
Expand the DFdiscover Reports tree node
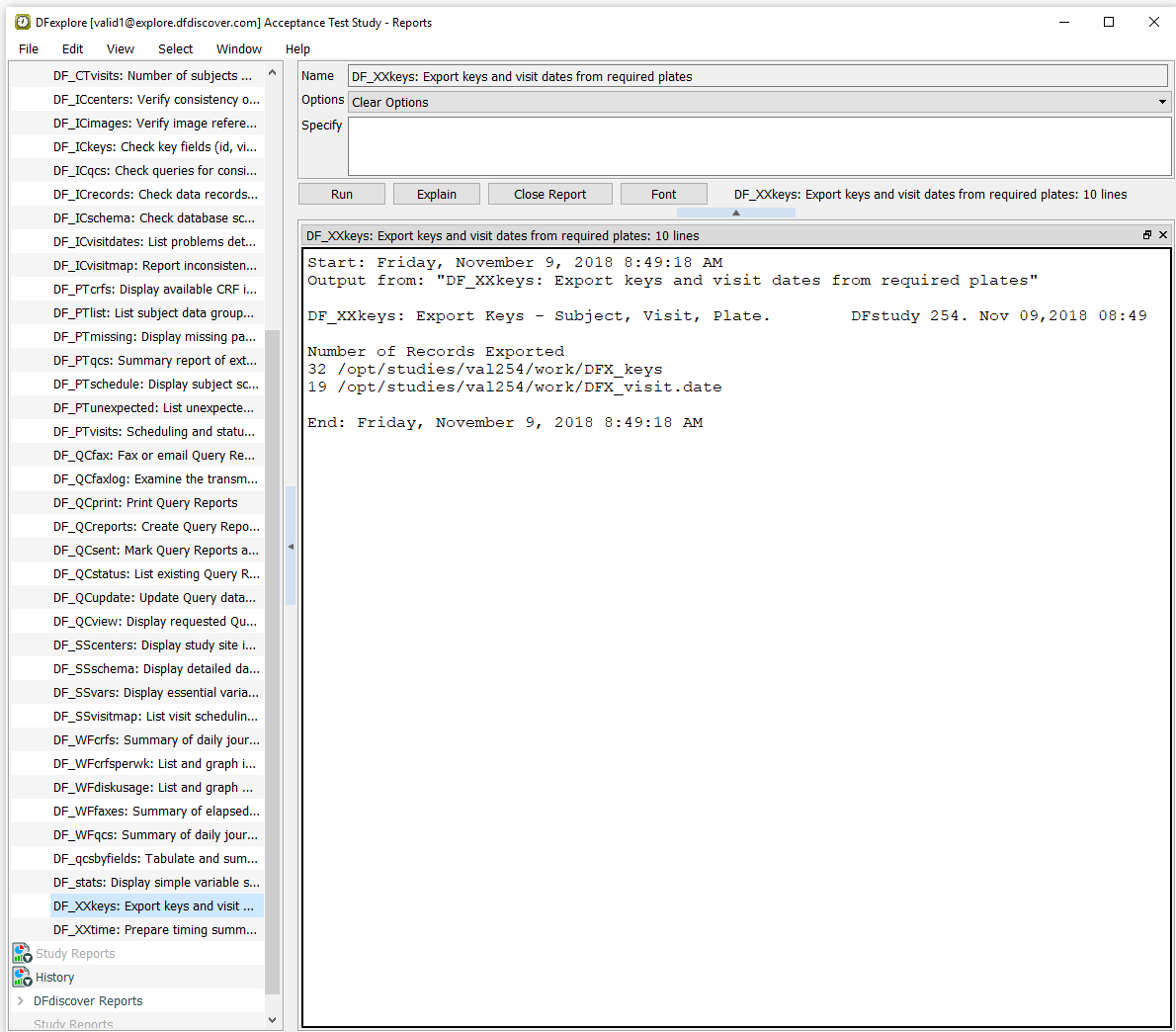pyautogui.click(x=21, y=1000)
